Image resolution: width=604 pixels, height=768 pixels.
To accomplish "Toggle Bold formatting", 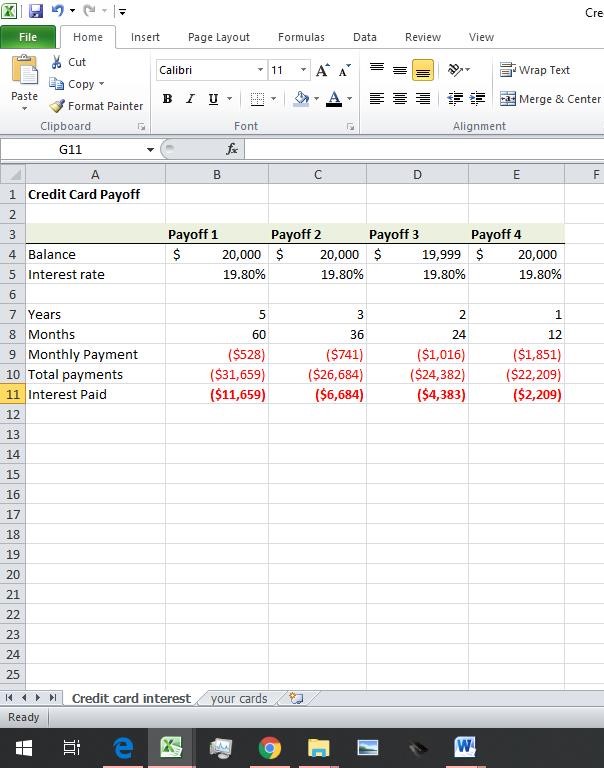I will coord(167,99).
